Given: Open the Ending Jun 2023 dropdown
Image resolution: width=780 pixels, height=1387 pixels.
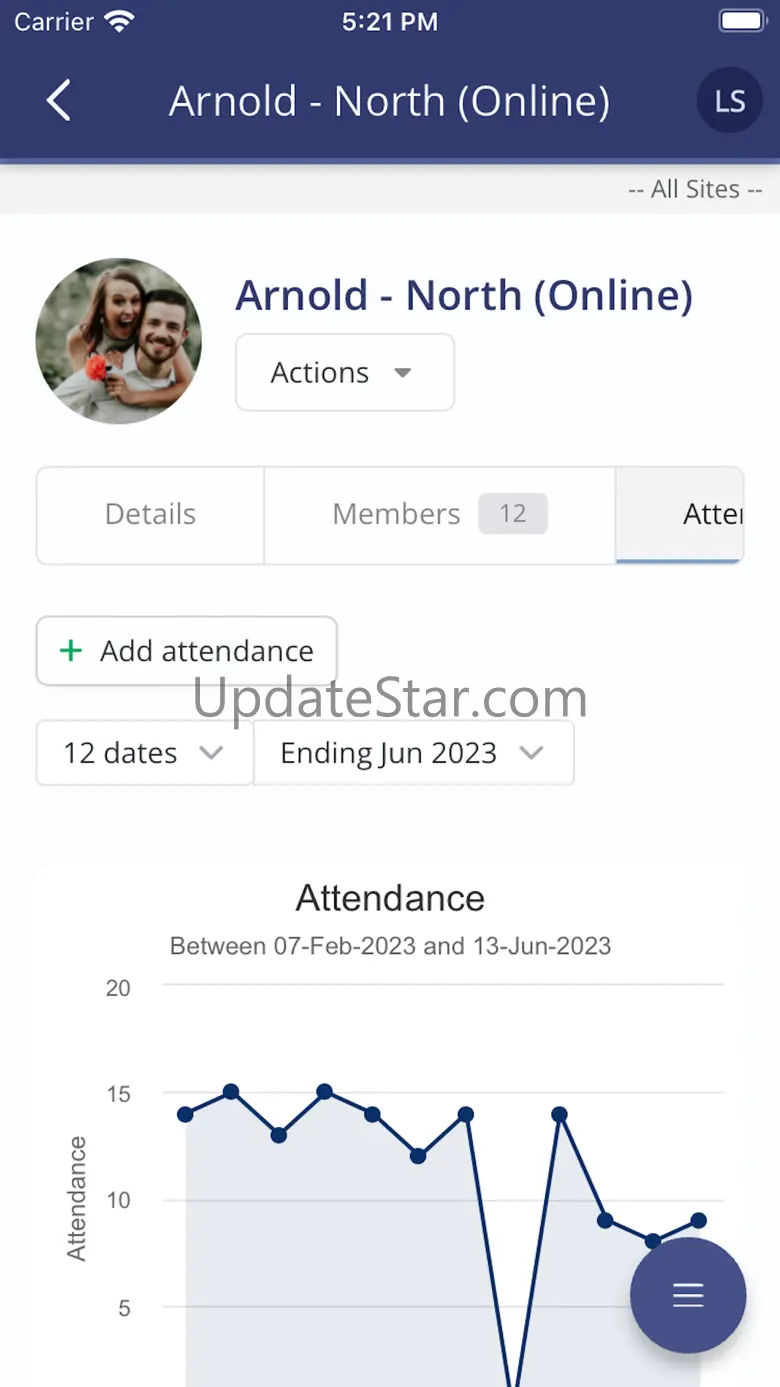Looking at the screenshot, I should coord(413,753).
